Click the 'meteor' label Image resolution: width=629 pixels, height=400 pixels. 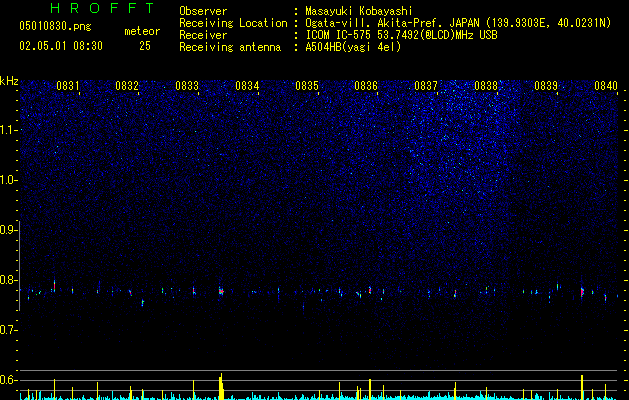point(142,31)
